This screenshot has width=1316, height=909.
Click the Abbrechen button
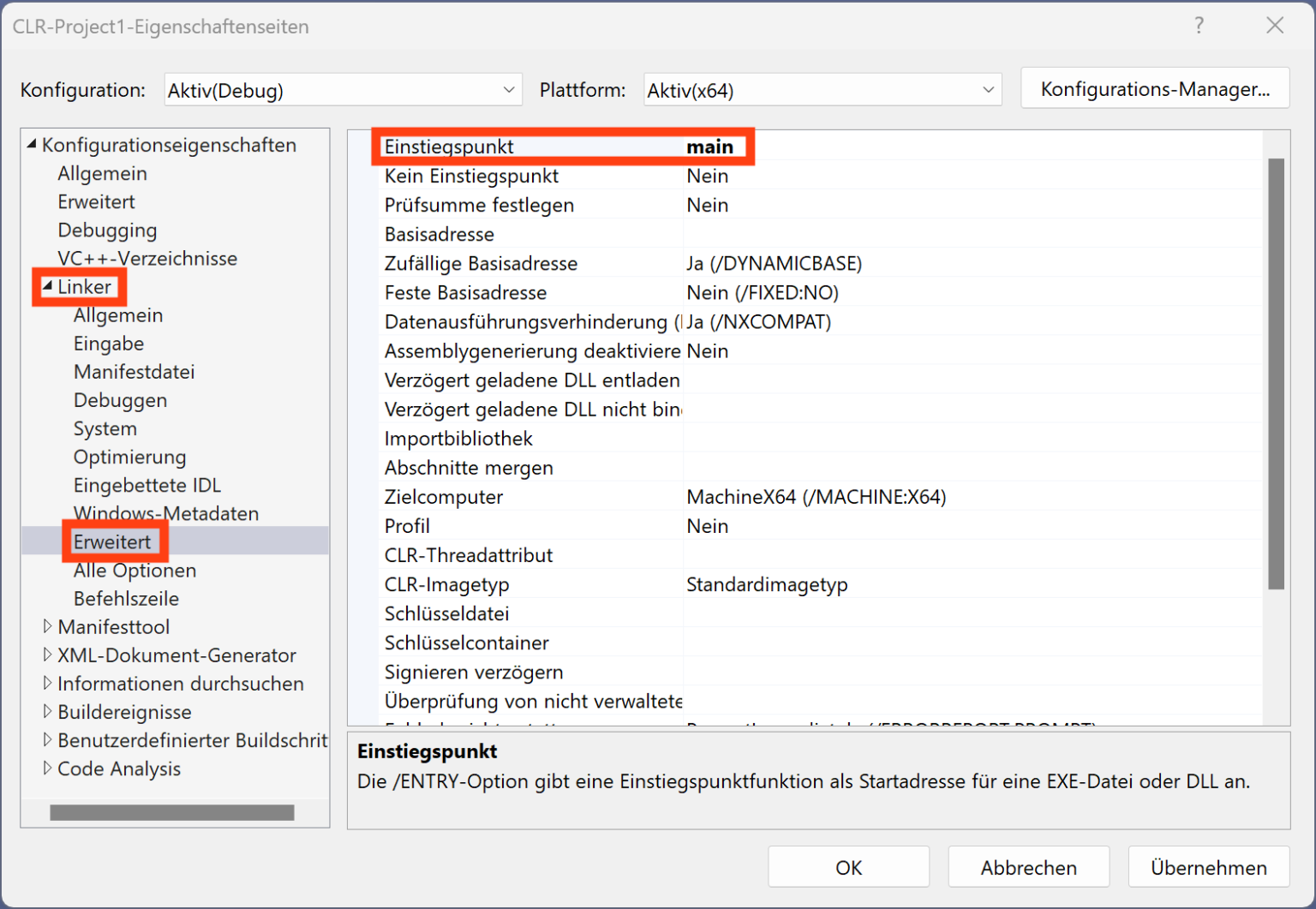[1028, 866]
